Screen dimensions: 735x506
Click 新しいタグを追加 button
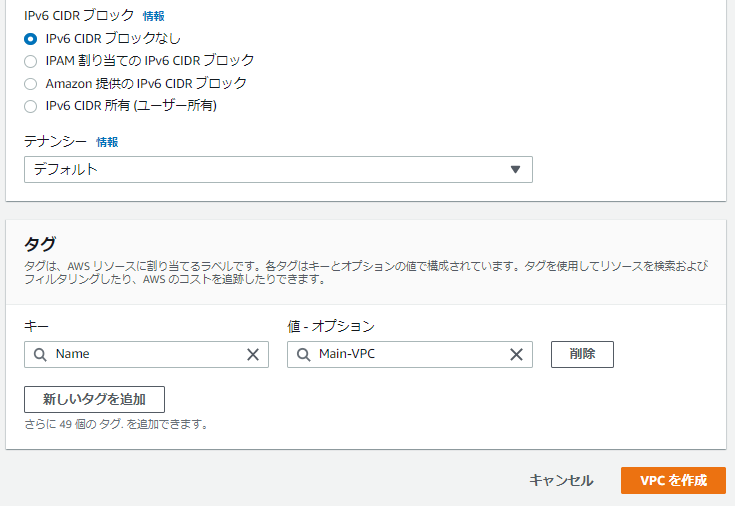click(x=94, y=399)
